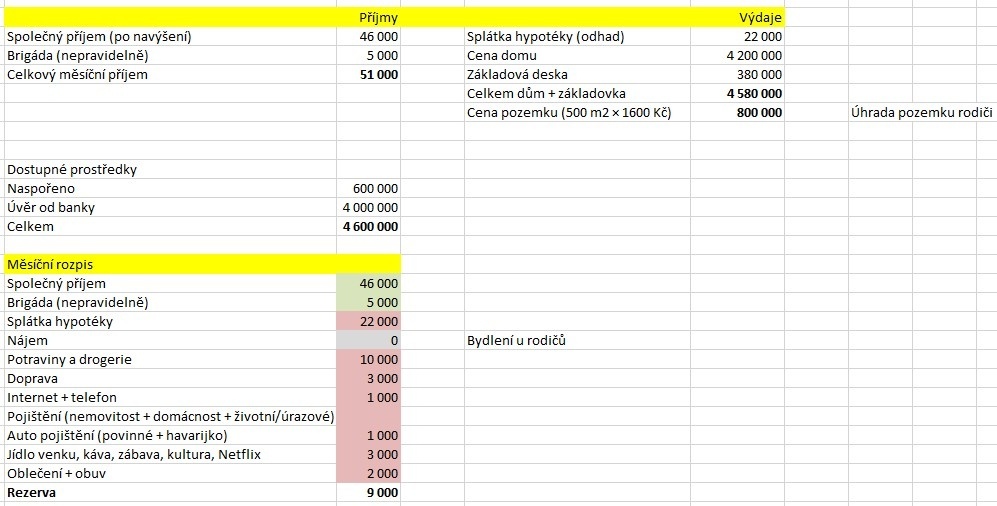The height and width of the screenshot is (506, 997).
Task: Click the Základová deska amount 380 000
Action: [x=738, y=75]
